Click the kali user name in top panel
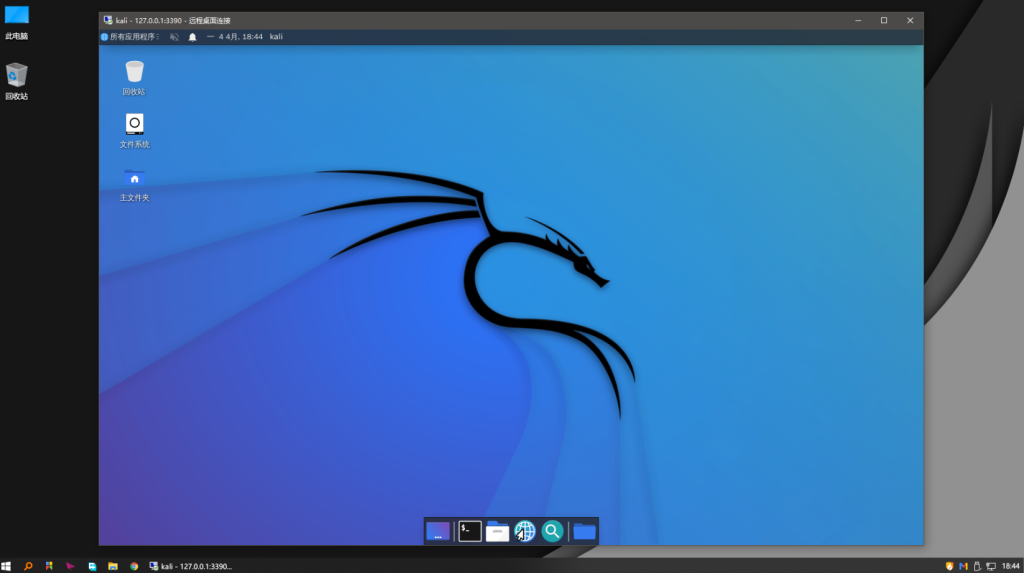The height and width of the screenshot is (573, 1024). click(276, 36)
